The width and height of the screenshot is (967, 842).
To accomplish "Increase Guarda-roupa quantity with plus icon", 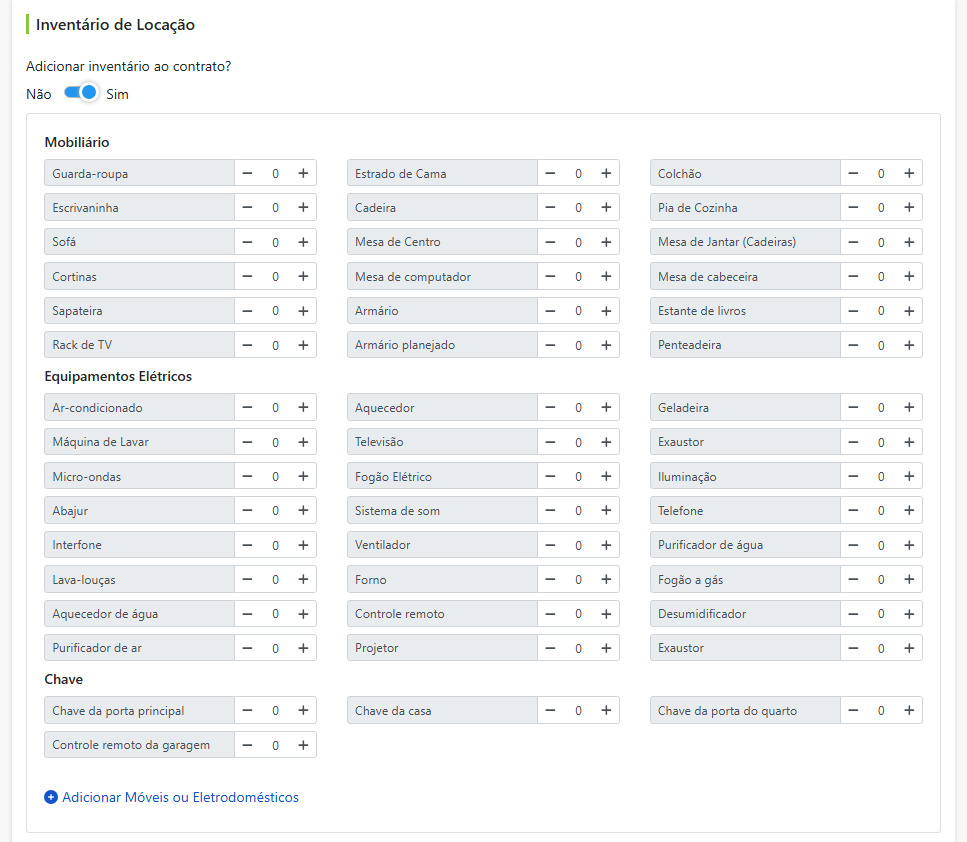I will (x=303, y=173).
